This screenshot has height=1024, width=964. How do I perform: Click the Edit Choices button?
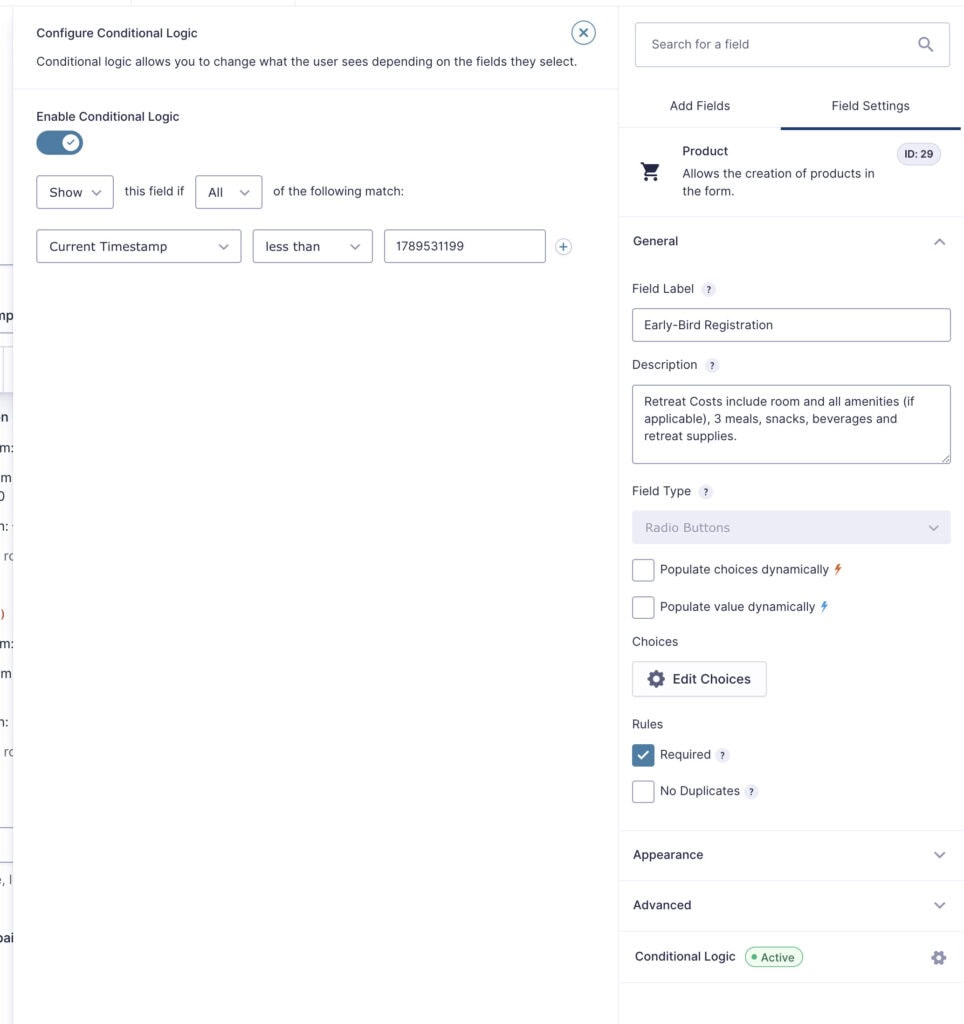699,679
